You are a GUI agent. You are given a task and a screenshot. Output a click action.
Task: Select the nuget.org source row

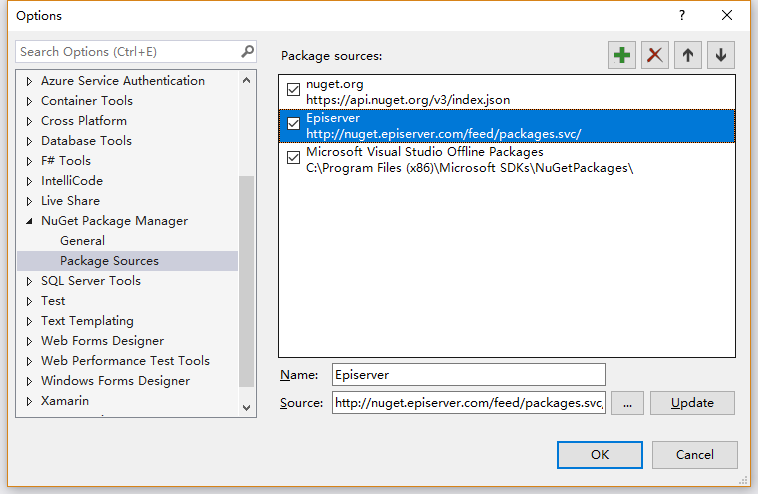click(507, 92)
